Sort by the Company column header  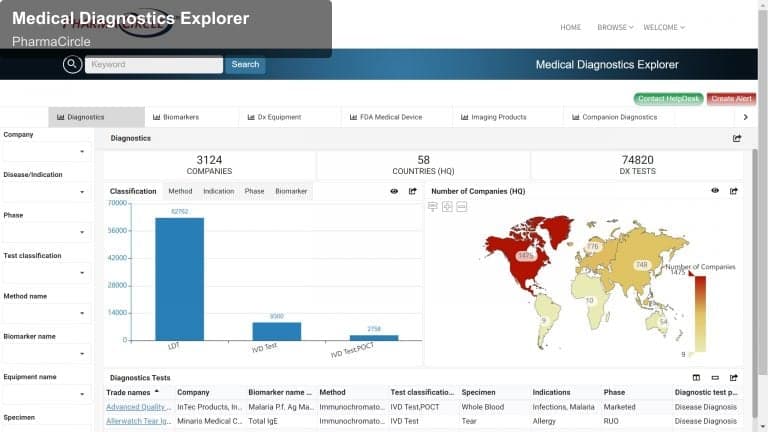click(193, 392)
